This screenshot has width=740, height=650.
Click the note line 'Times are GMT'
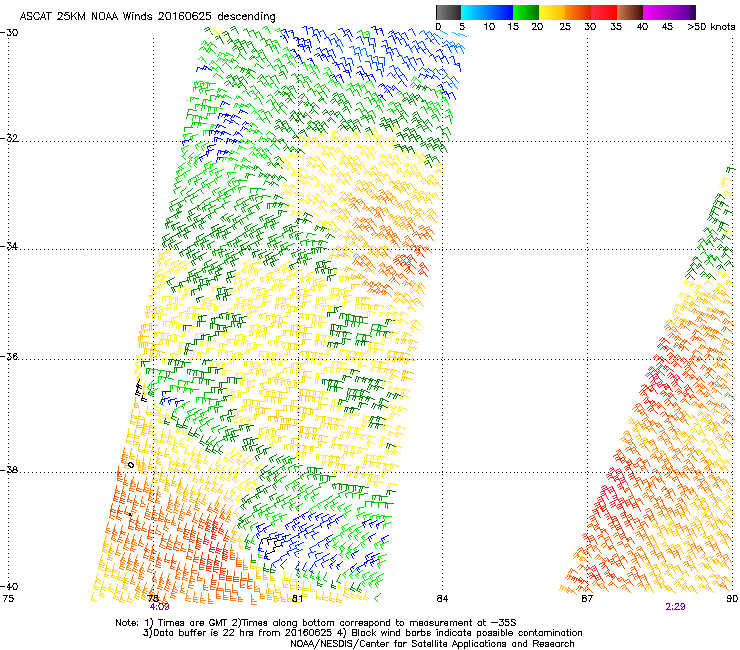(193, 623)
